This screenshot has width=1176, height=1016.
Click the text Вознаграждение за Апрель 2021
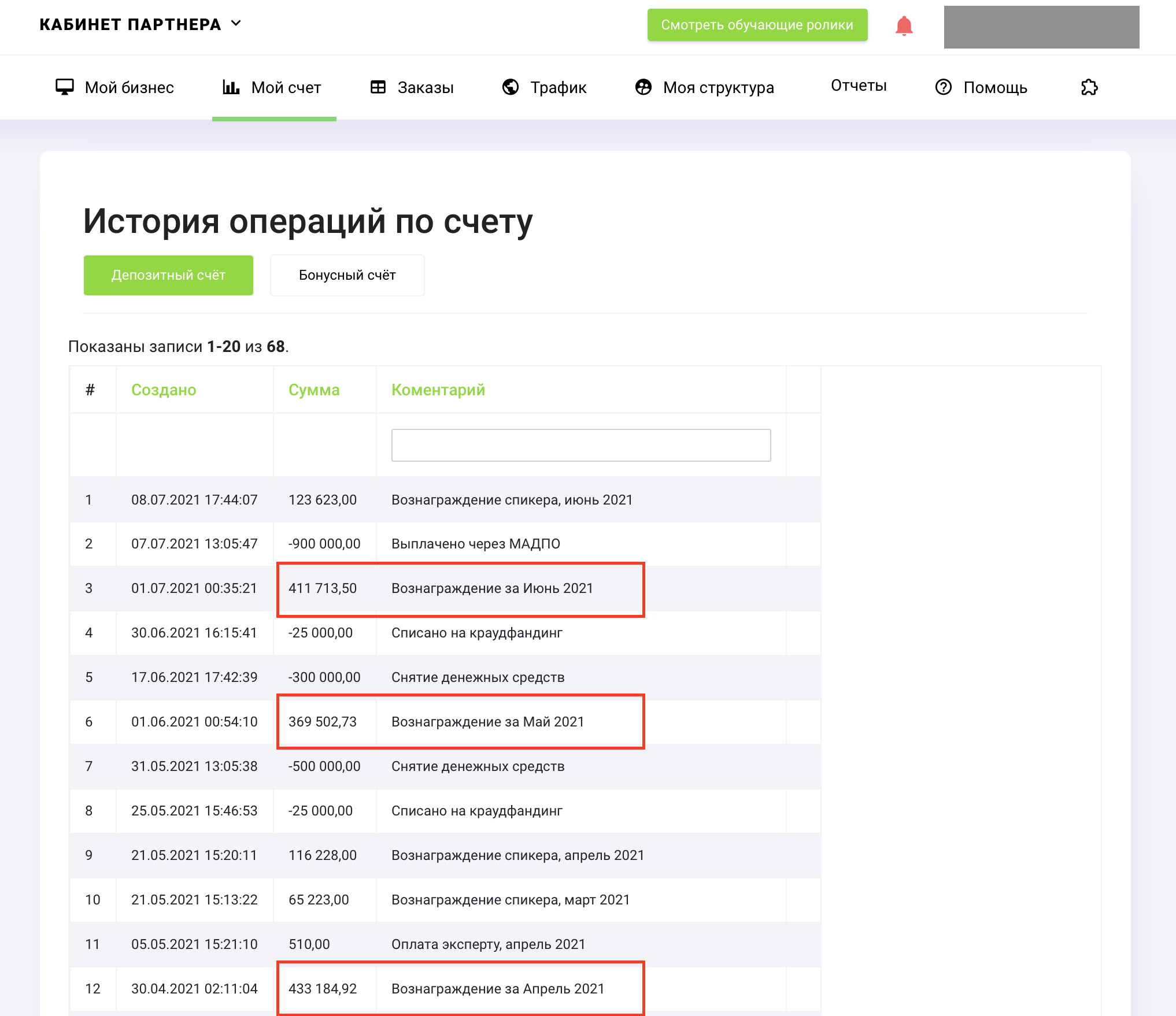498,989
